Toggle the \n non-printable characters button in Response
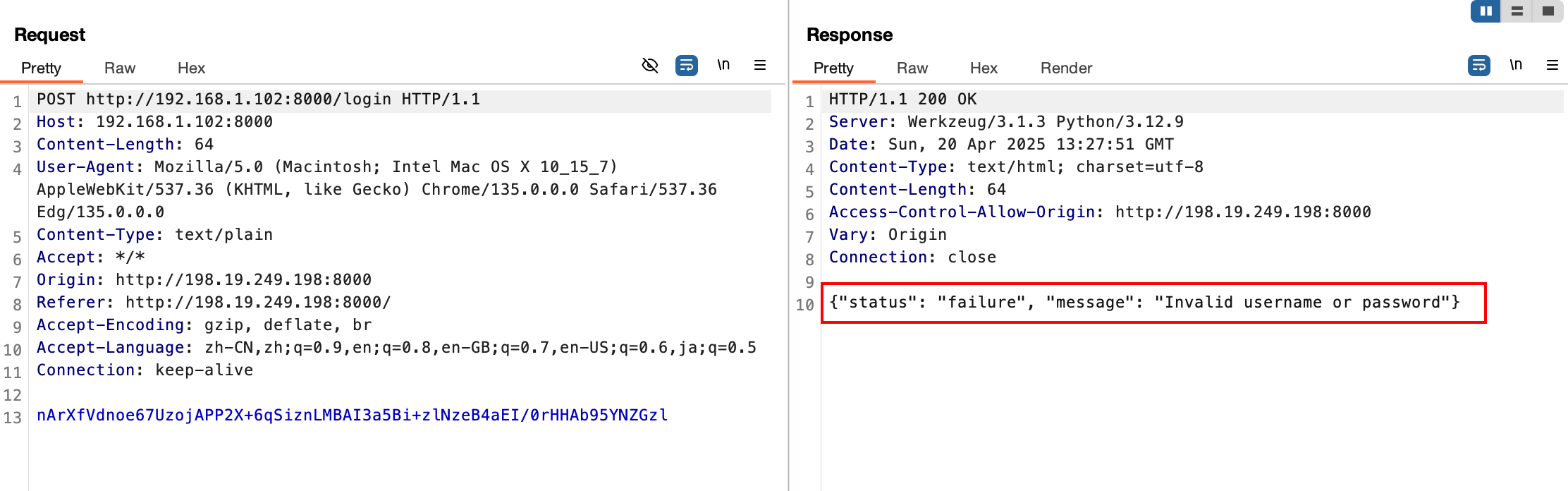 1516,65
